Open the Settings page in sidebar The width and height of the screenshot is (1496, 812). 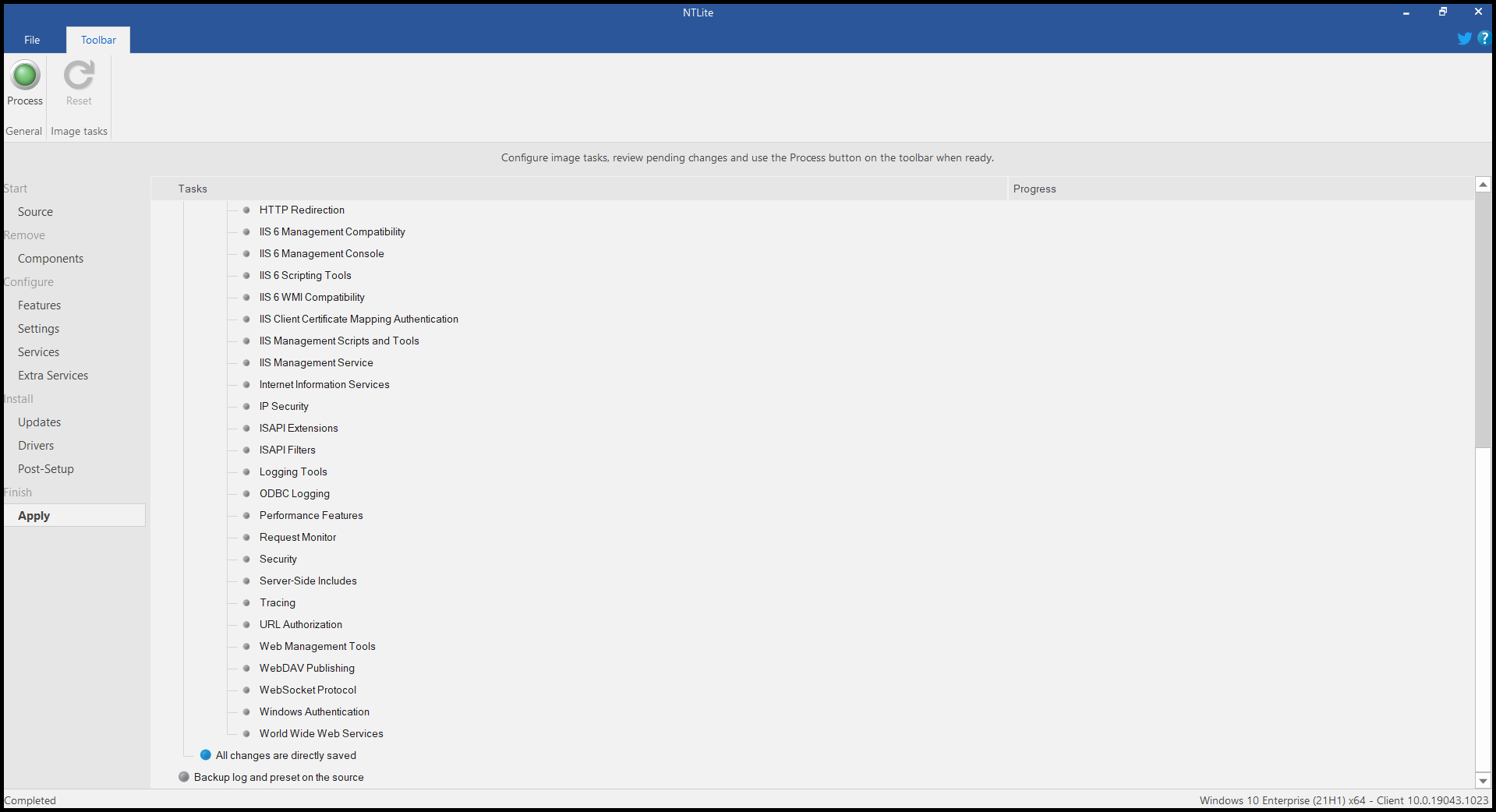(x=38, y=329)
